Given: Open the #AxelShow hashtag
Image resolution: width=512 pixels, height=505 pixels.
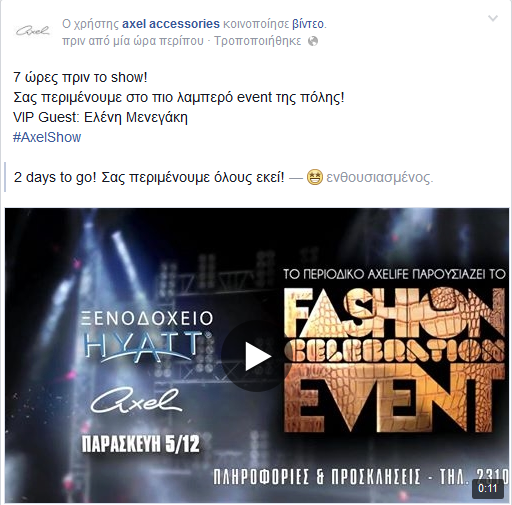Looking at the screenshot, I should pos(47,137).
